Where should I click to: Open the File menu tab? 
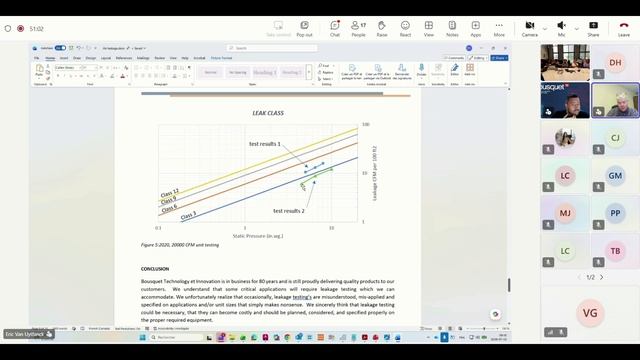pyautogui.click(x=37, y=58)
